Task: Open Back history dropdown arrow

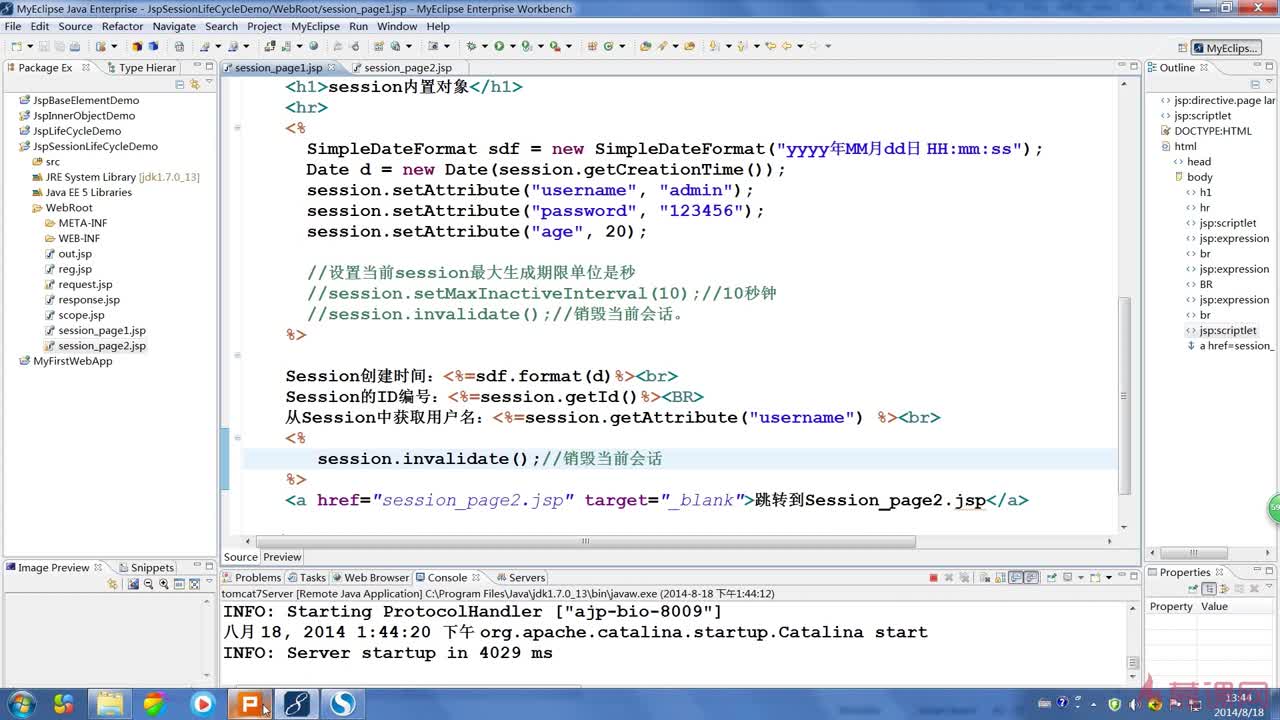Action: (798, 46)
